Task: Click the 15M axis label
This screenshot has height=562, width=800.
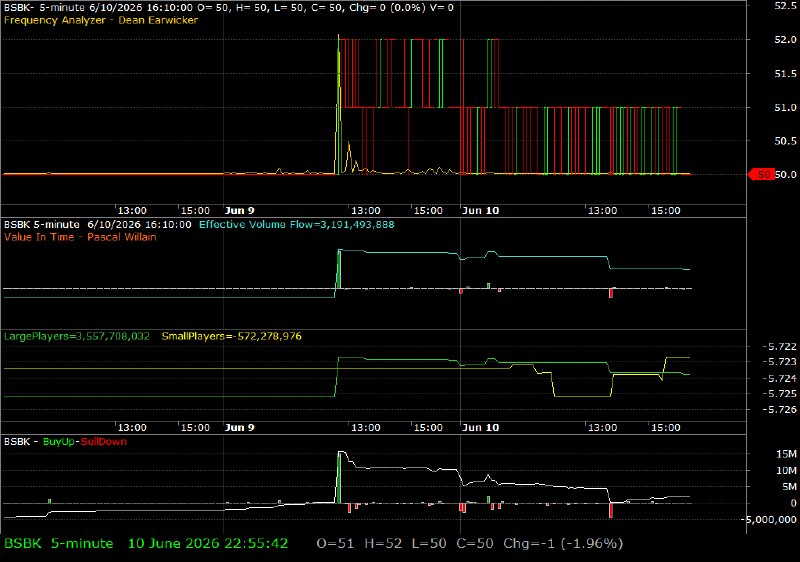Action: coord(786,454)
